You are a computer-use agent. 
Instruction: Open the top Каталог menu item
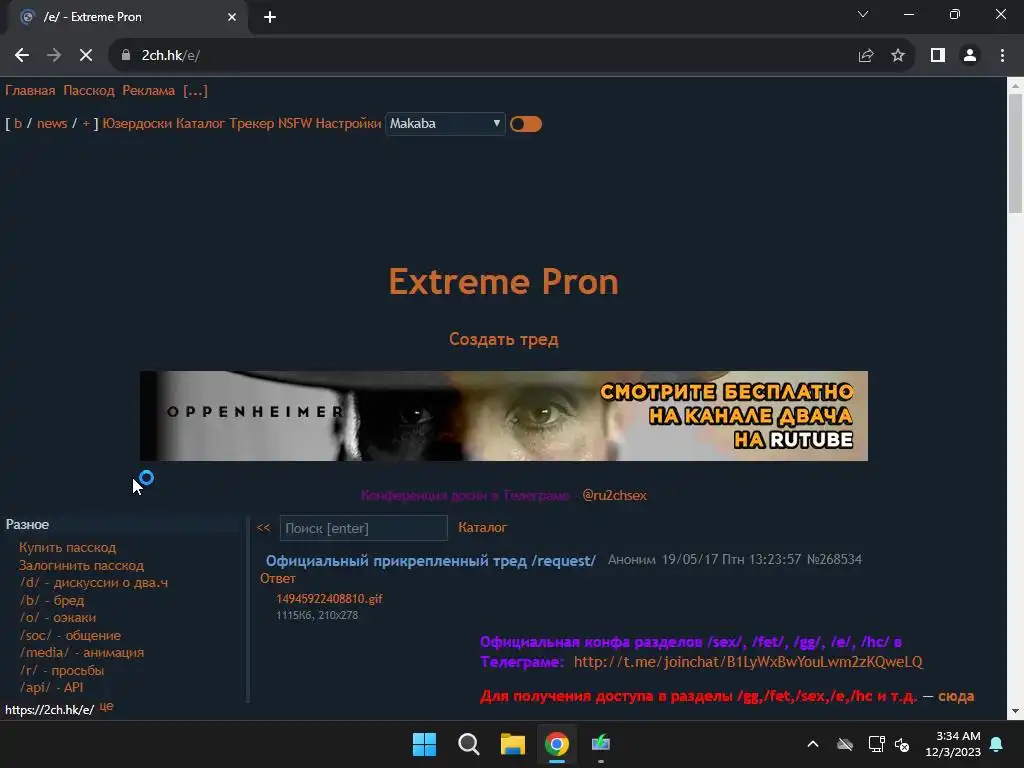(200, 123)
